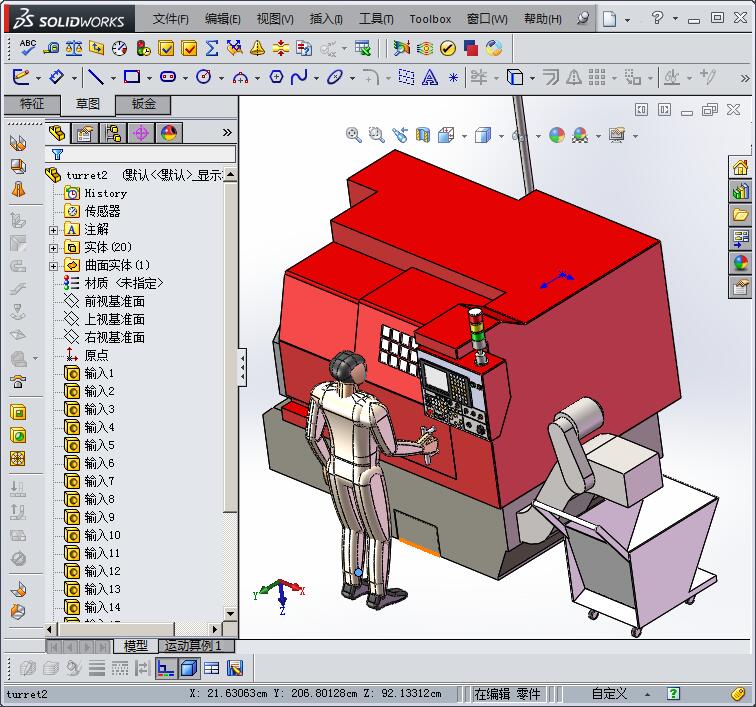Open the Mass Properties scale icon
The height and width of the screenshot is (707, 756).
[74, 48]
